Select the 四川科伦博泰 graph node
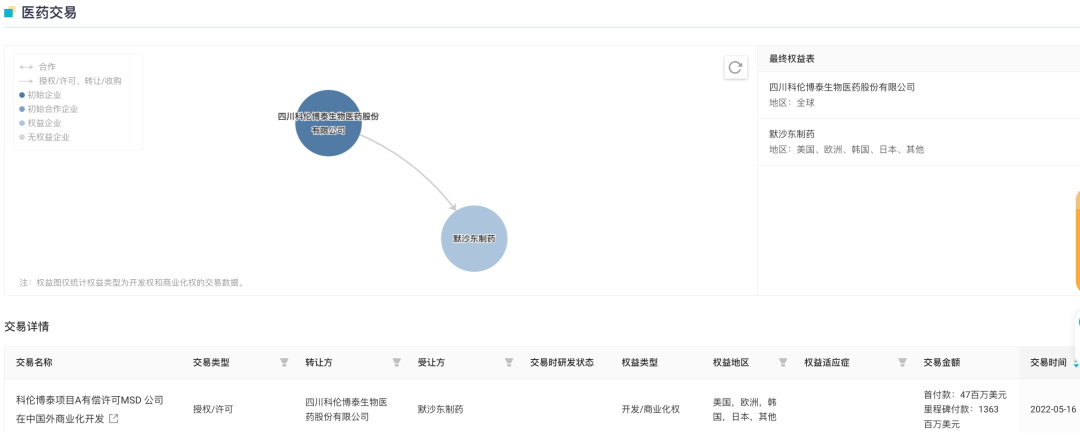This screenshot has width=1080, height=433. coord(329,123)
